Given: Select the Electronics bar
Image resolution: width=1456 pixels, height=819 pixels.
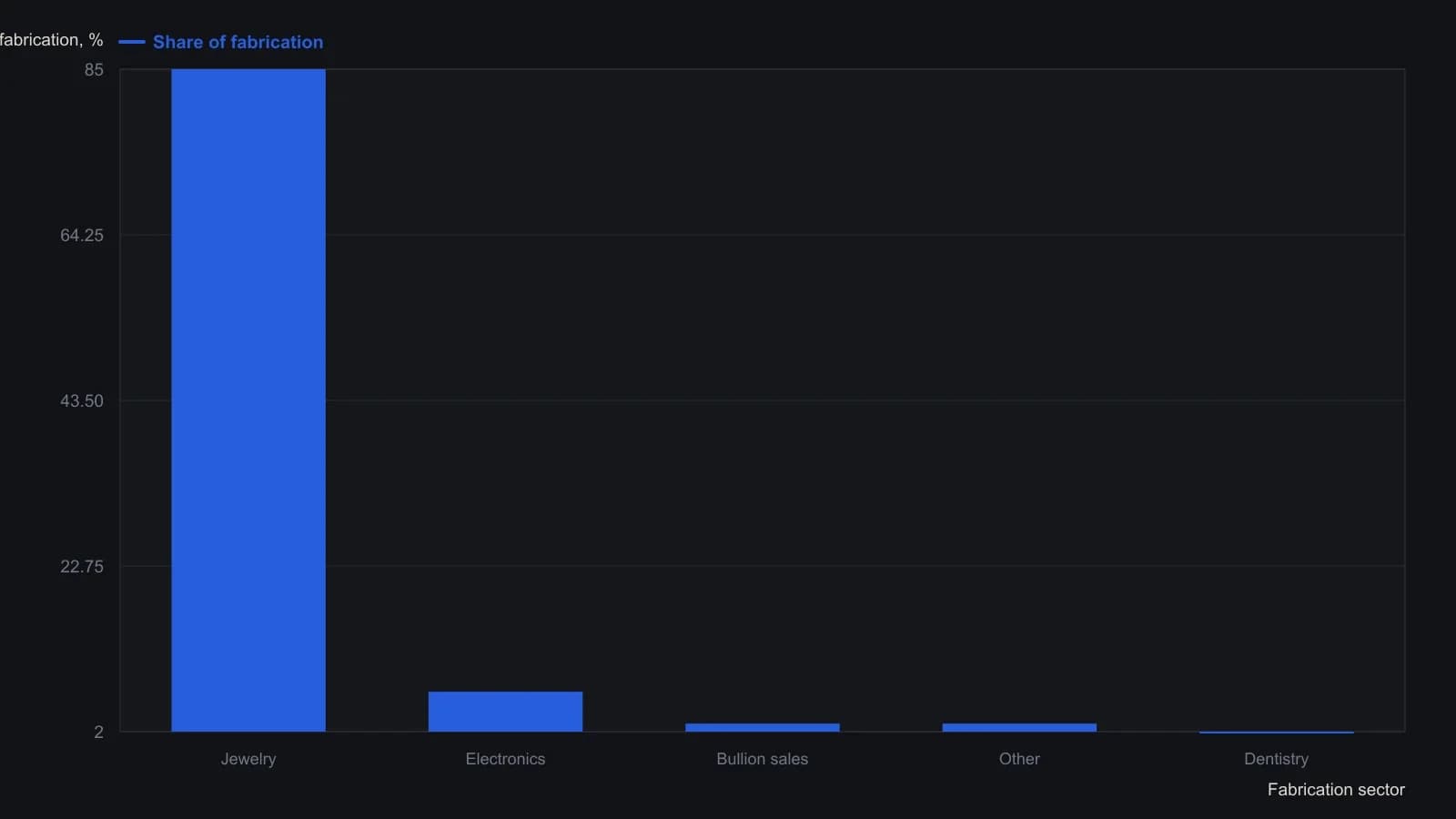Looking at the screenshot, I should click(505, 712).
